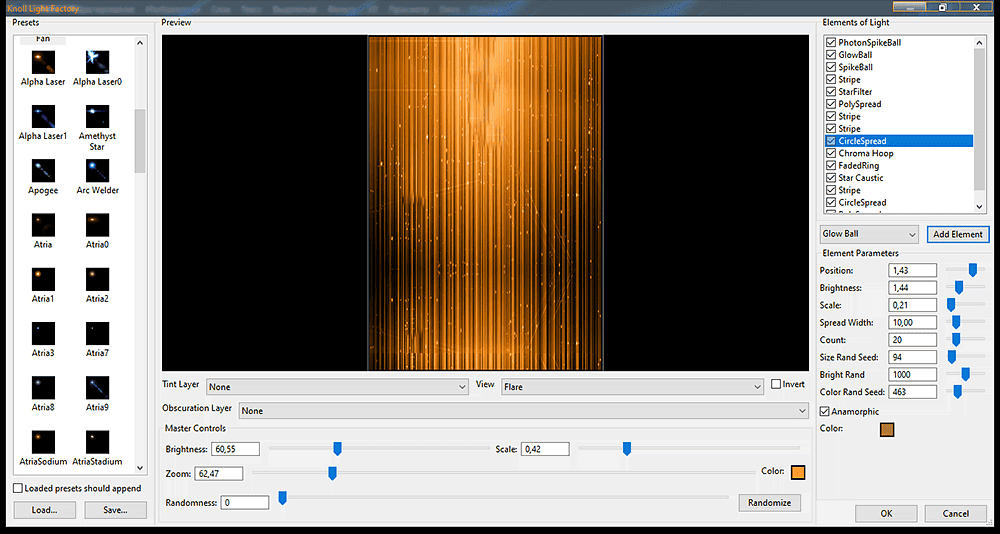1000x534 pixels.
Task: Pick the AtriaSodium preset
Action: tap(43, 442)
